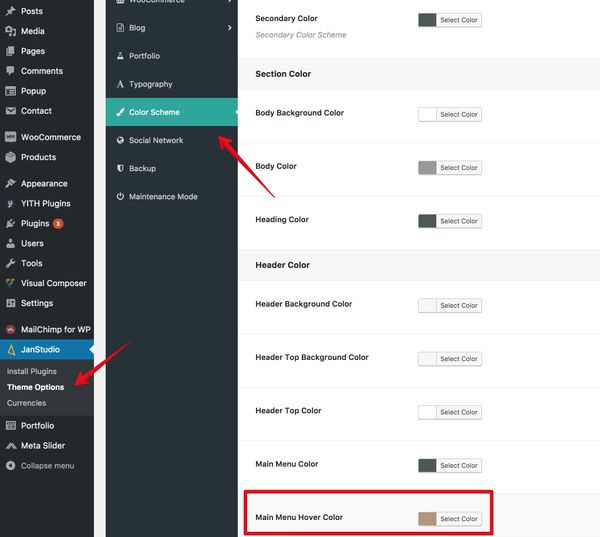The image size is (600, 537).
Task: Click the Popup icon
Action: click(11, 91)
